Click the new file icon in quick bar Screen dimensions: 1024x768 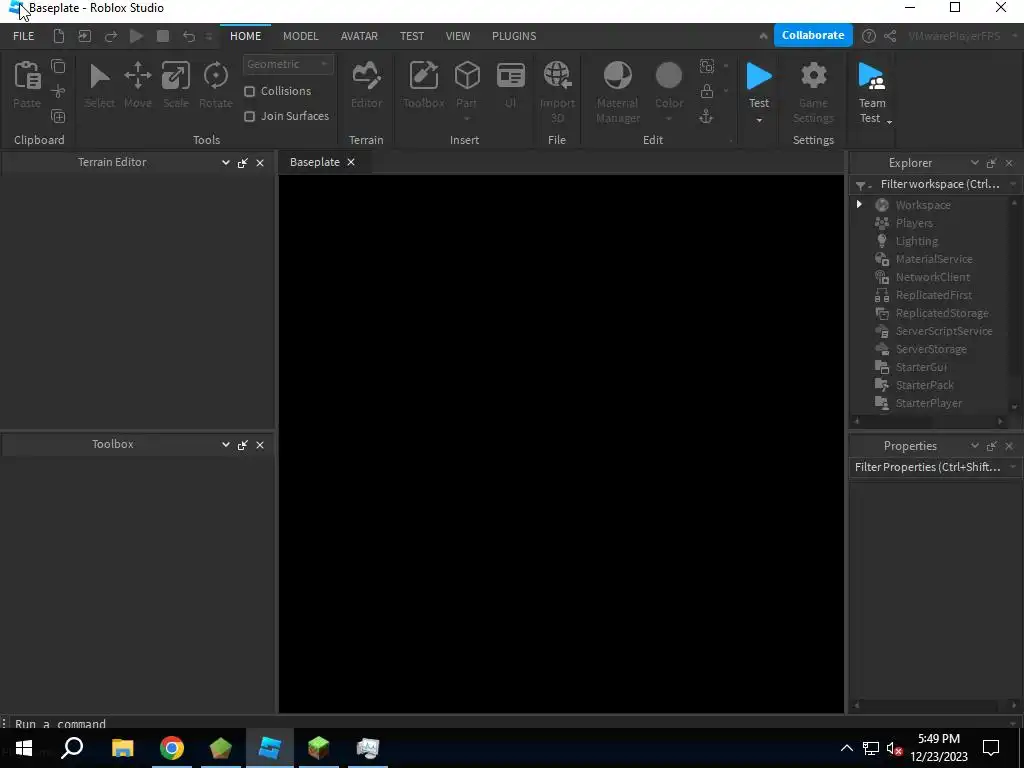pyautogui.click(x=59, y=36)
